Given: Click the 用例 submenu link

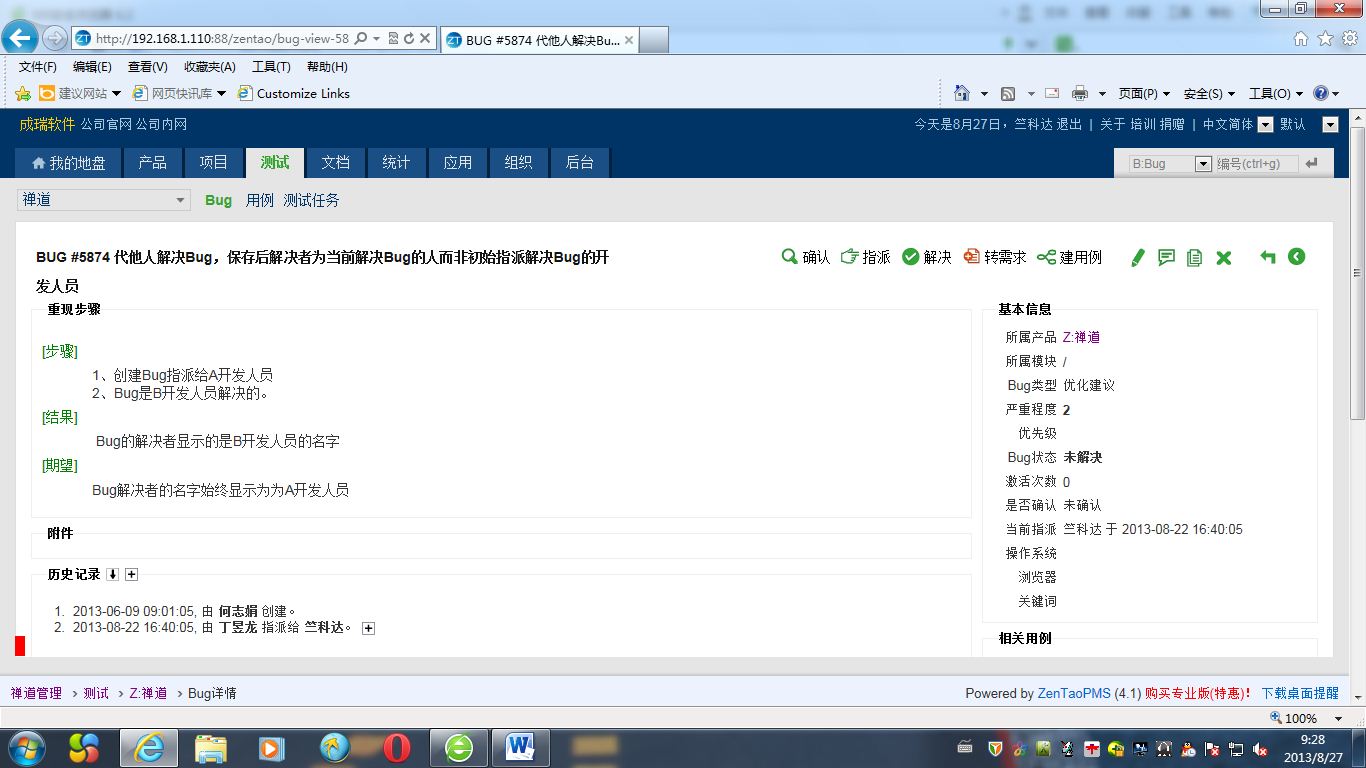Looking at the screenshot, I should (x=260, y=200).
